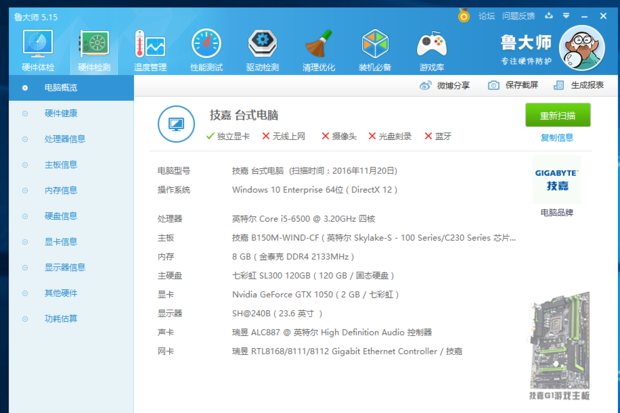Open the 驱动检测 driver detection icon
This screenshot has width=620, height=413.
click(x=263, y=51)
